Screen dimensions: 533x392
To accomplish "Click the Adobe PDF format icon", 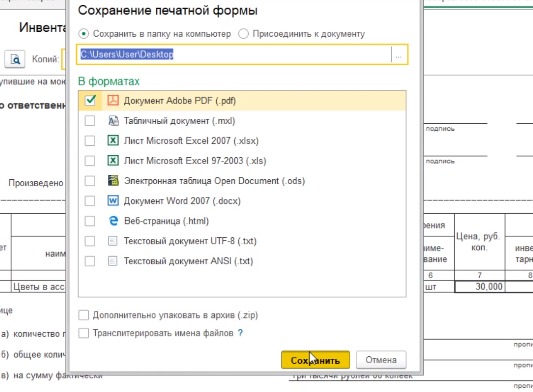I will tap(113, 100).
